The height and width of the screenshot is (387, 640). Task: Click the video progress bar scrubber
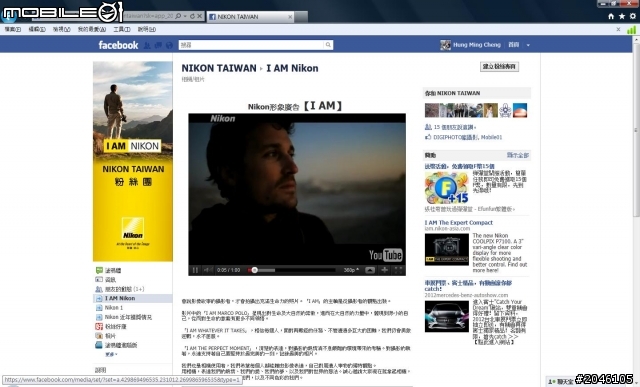tap(255, 270)
